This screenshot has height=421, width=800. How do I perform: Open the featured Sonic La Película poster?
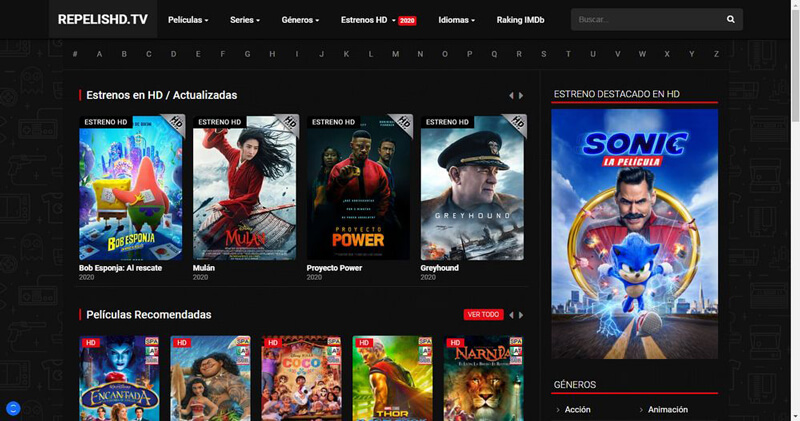coord(634,234)
